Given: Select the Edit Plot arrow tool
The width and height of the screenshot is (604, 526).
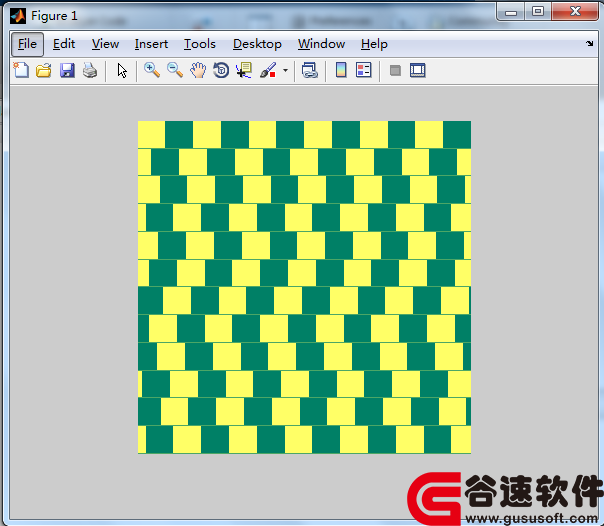Looking at the screenshot, I should (122, 71).
